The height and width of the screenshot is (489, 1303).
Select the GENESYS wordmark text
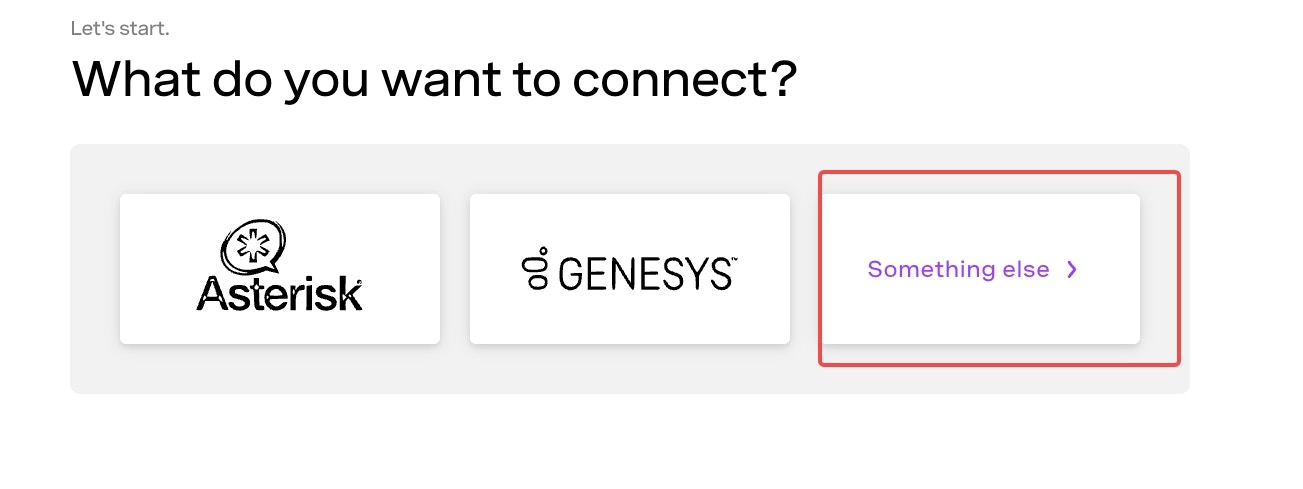645,272
